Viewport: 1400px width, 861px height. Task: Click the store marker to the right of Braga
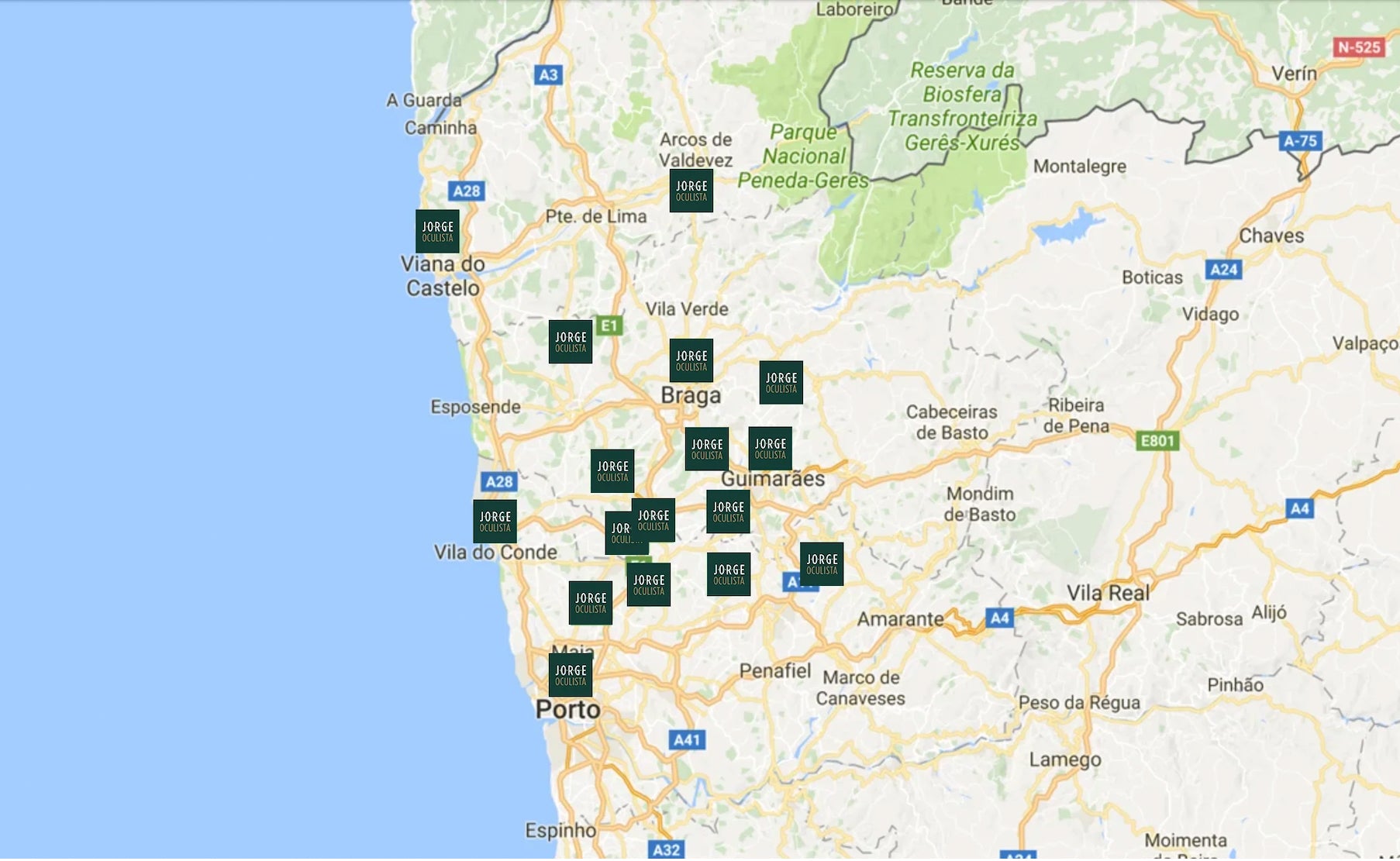tap(781, 383)
